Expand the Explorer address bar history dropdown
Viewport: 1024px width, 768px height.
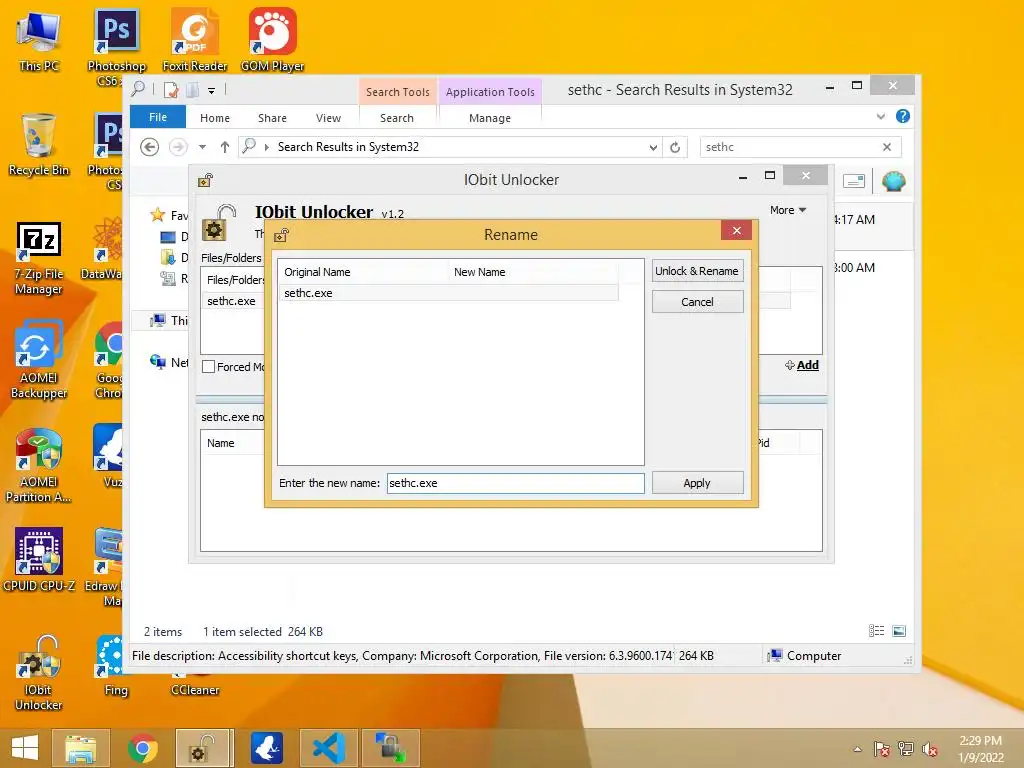click(653, 148)
